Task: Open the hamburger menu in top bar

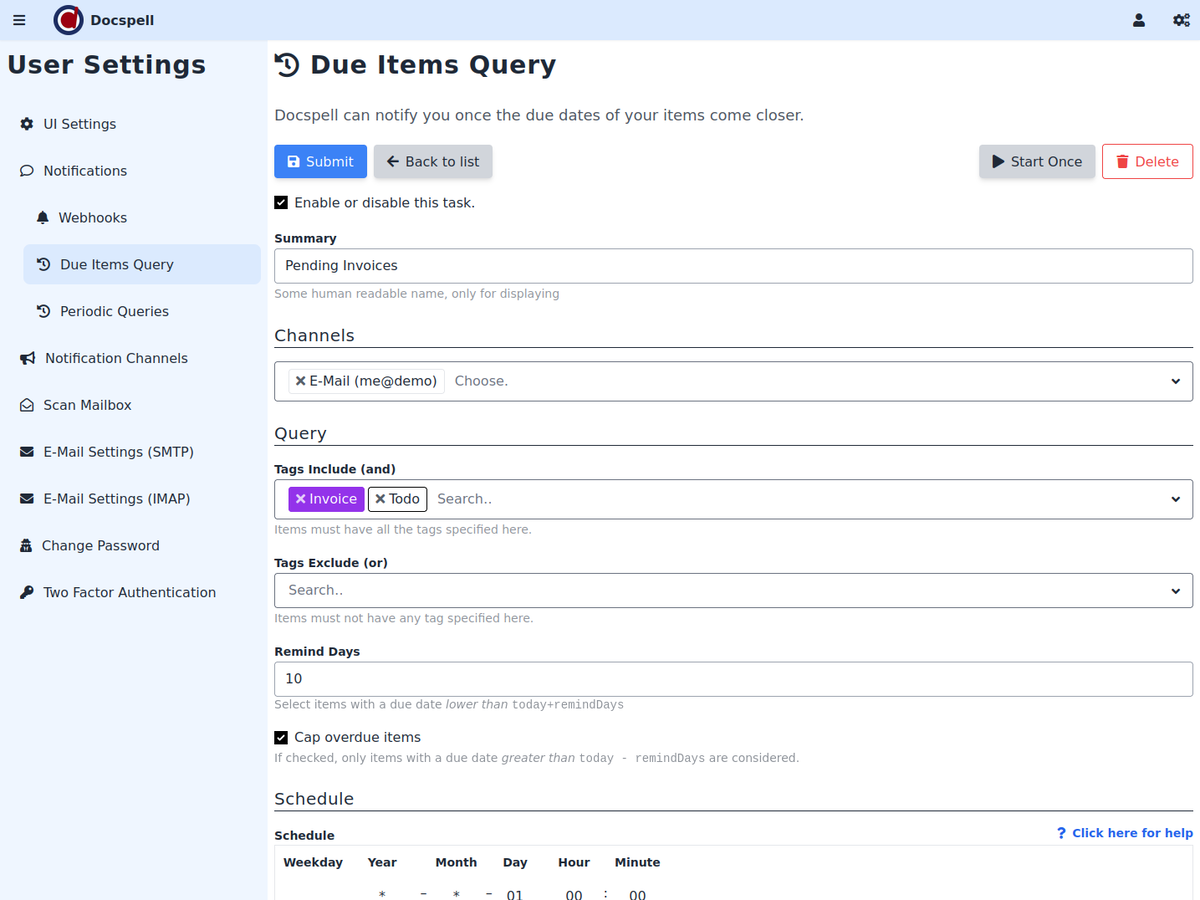Action: pos(19,20)
